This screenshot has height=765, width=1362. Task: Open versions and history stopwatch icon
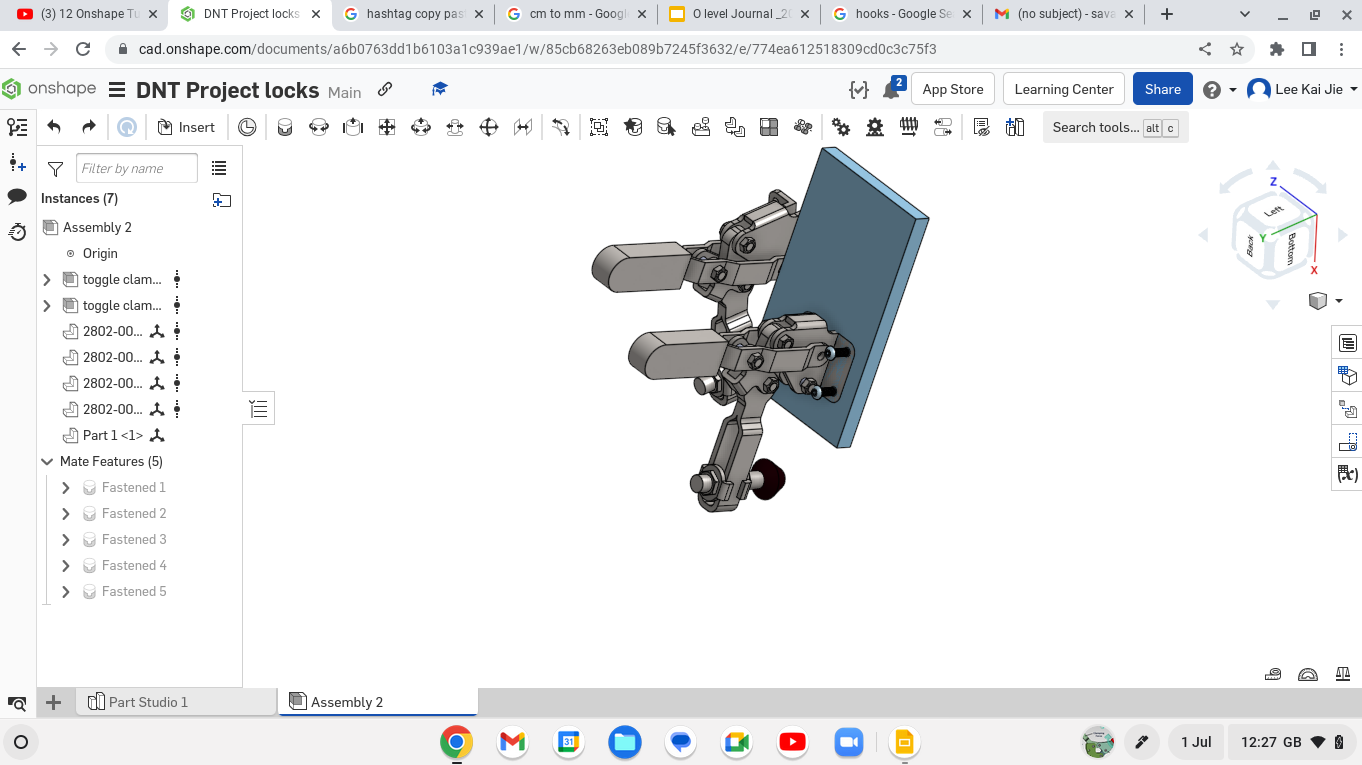coord(17,232)
